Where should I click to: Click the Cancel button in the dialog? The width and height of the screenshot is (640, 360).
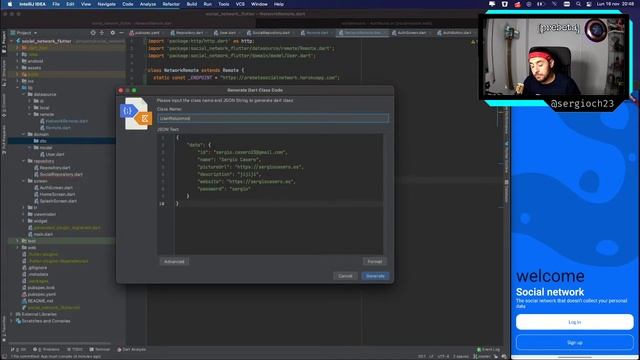click(x=345, y=276)
